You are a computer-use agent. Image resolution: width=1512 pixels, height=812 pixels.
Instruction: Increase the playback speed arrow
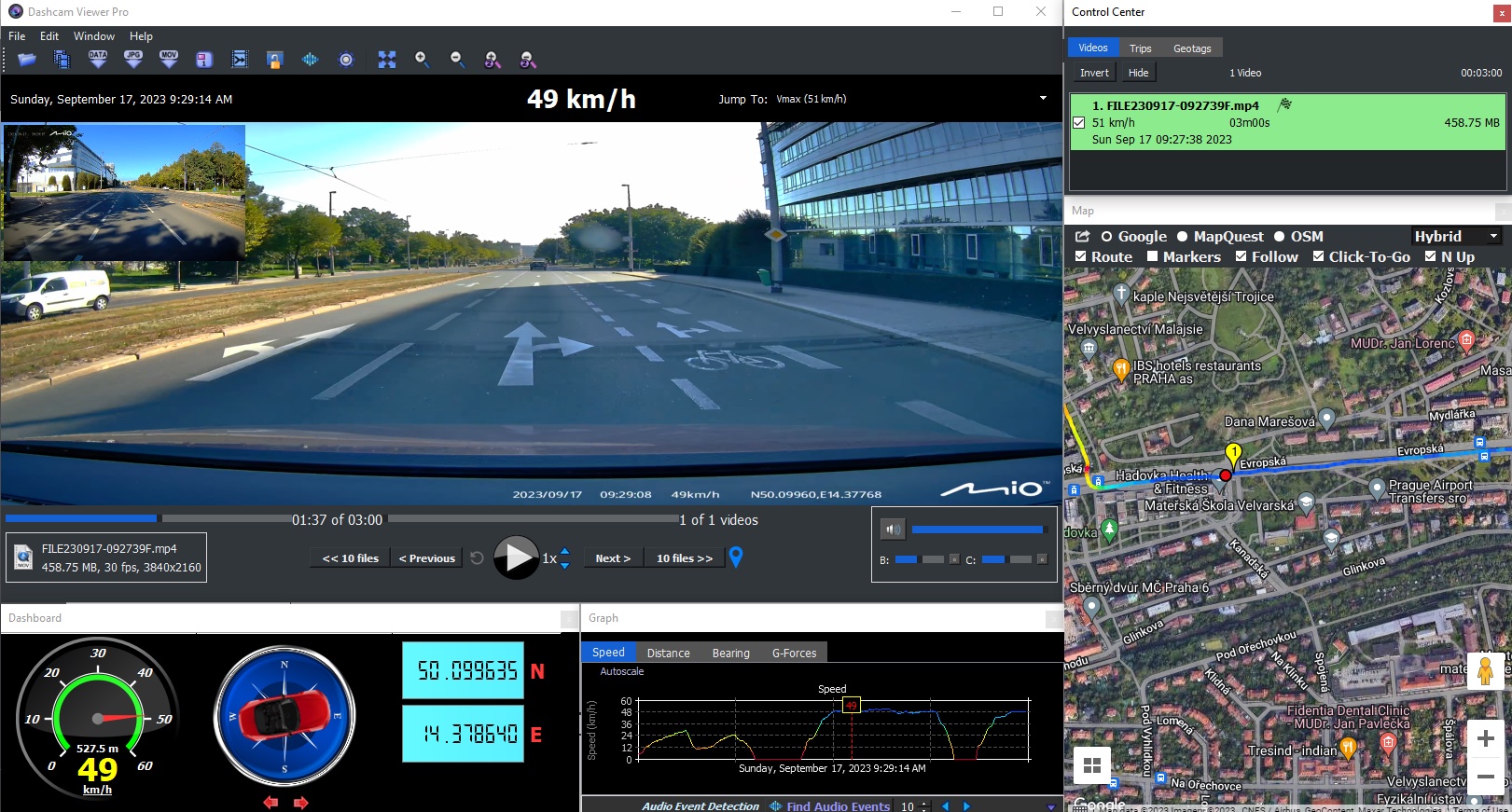coord(564,552)
